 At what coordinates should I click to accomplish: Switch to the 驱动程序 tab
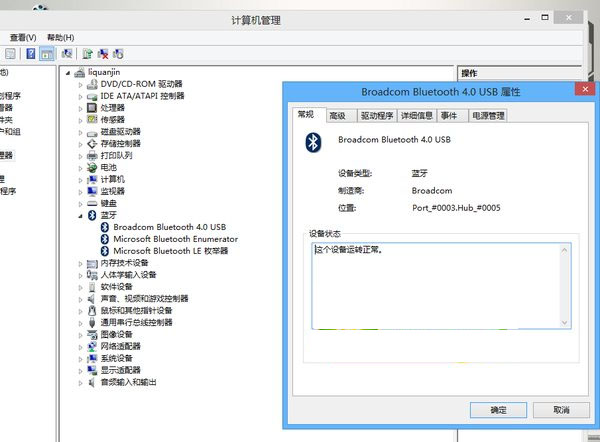click(x=376, y=115)
